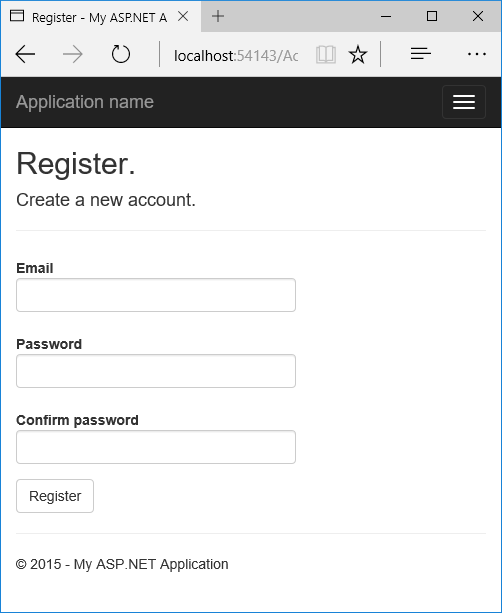Focus the Confirm password input field
This screenshot has height=613, width=502.
[156, 447]
